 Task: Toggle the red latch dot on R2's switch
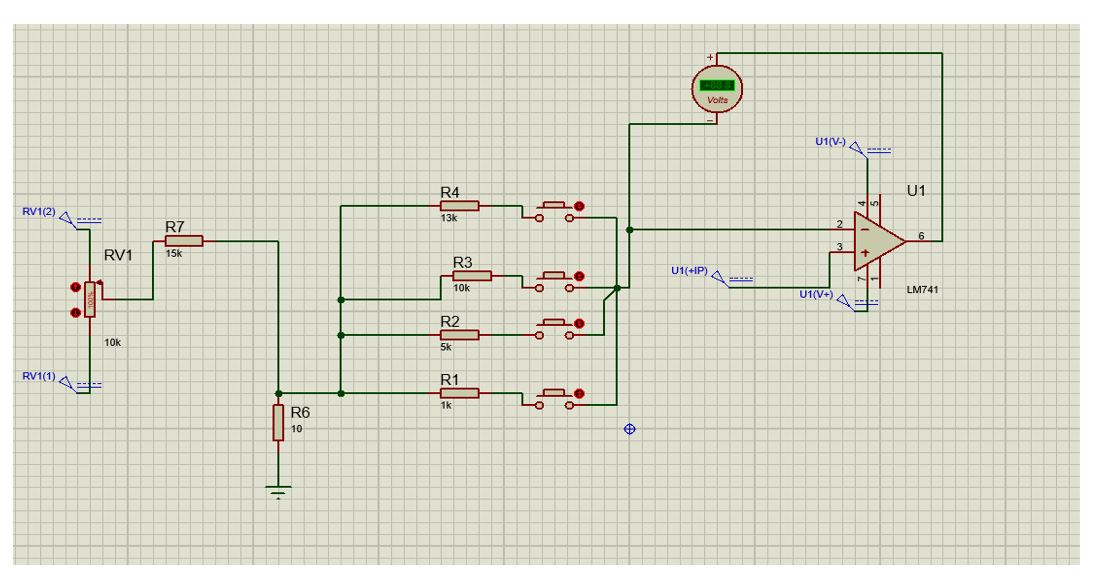(x=579, y=323)
